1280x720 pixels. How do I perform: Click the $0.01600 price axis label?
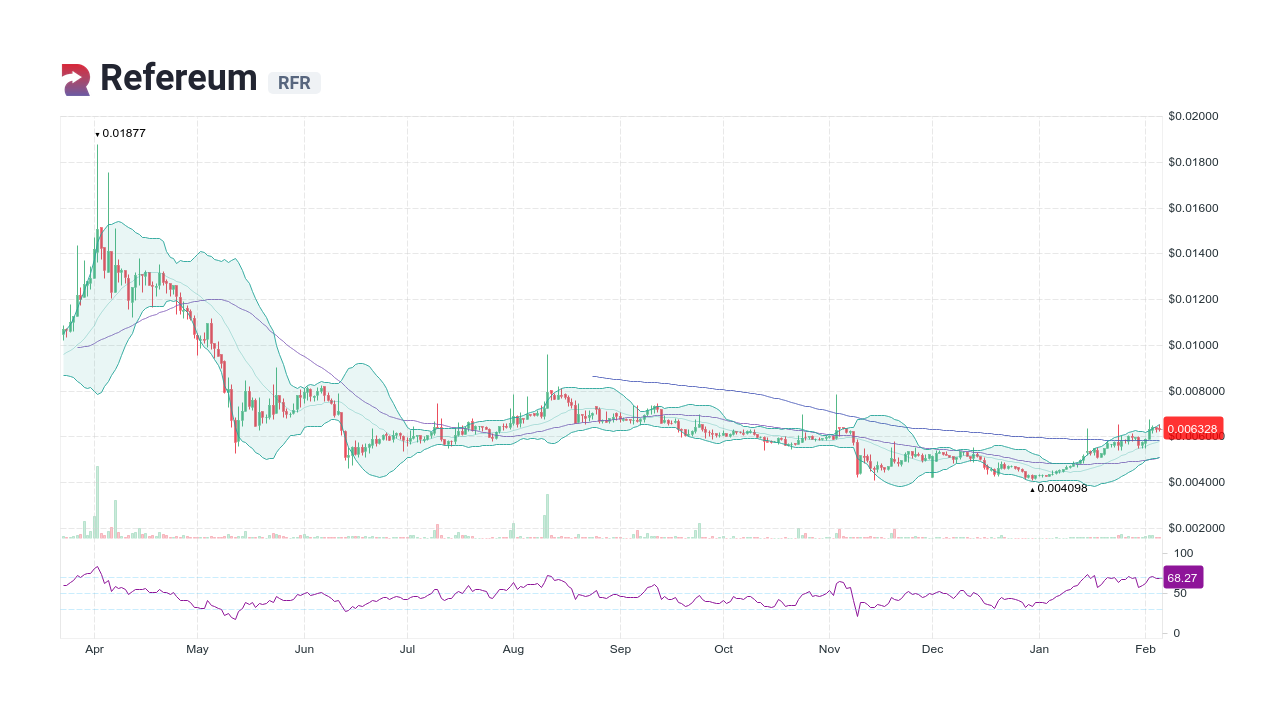click(x=1193, y=208)
